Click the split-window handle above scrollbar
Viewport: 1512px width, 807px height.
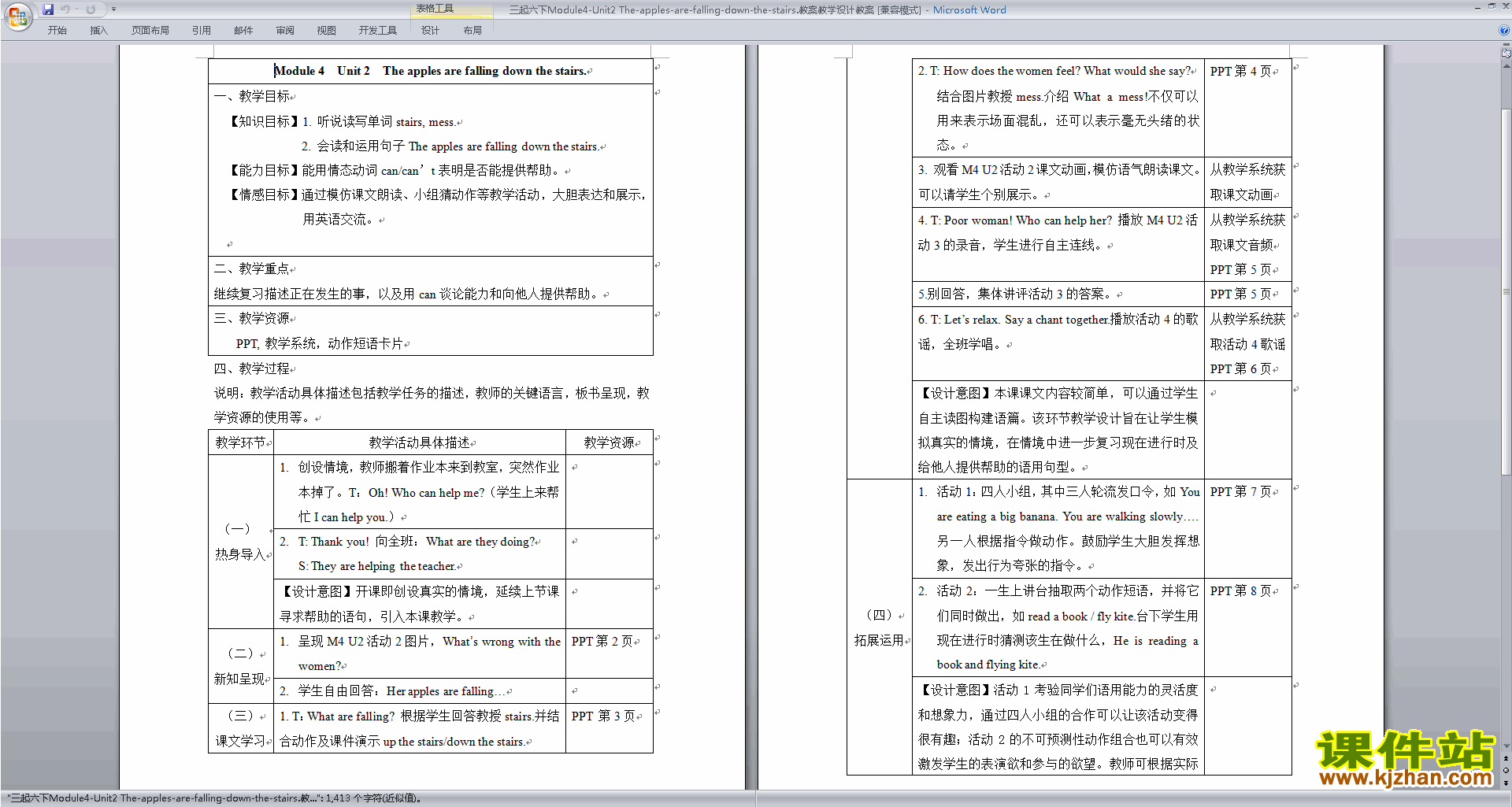tap(1506, 46)
